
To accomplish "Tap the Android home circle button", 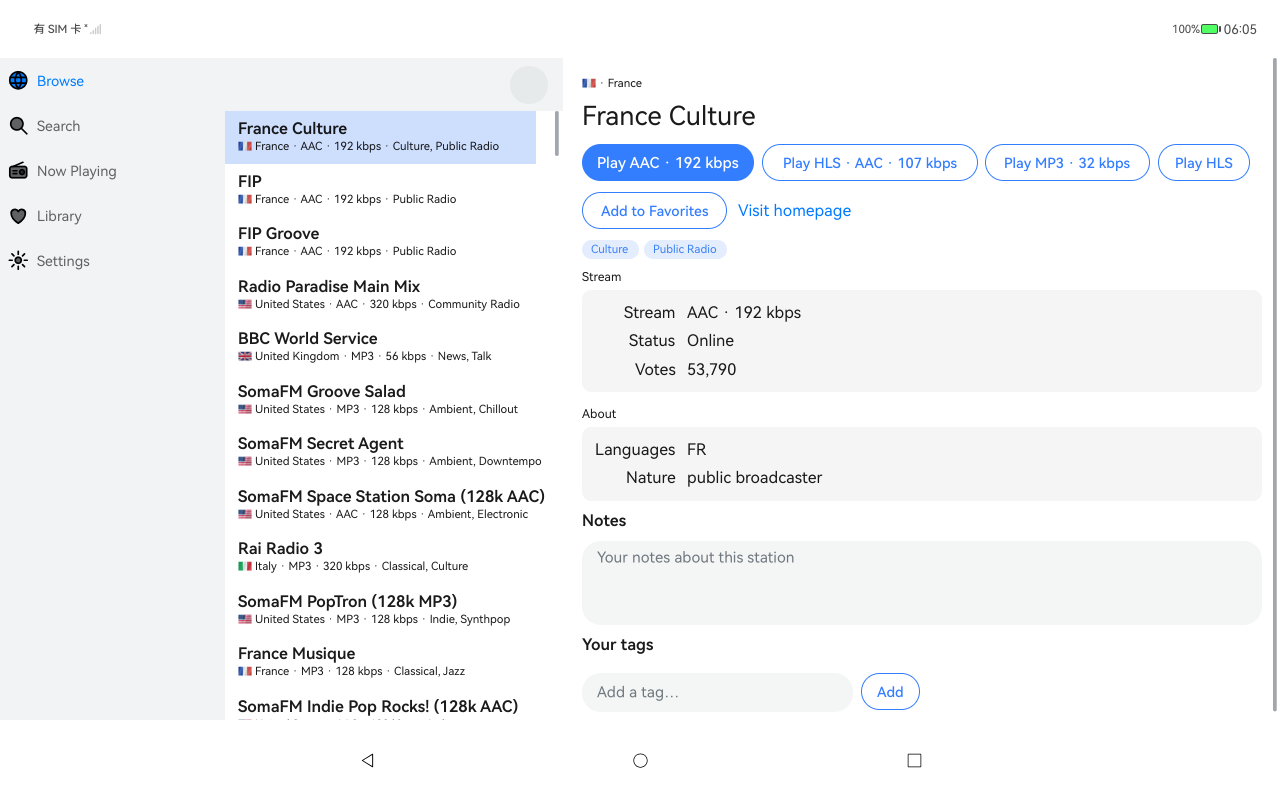I will 640,760.
